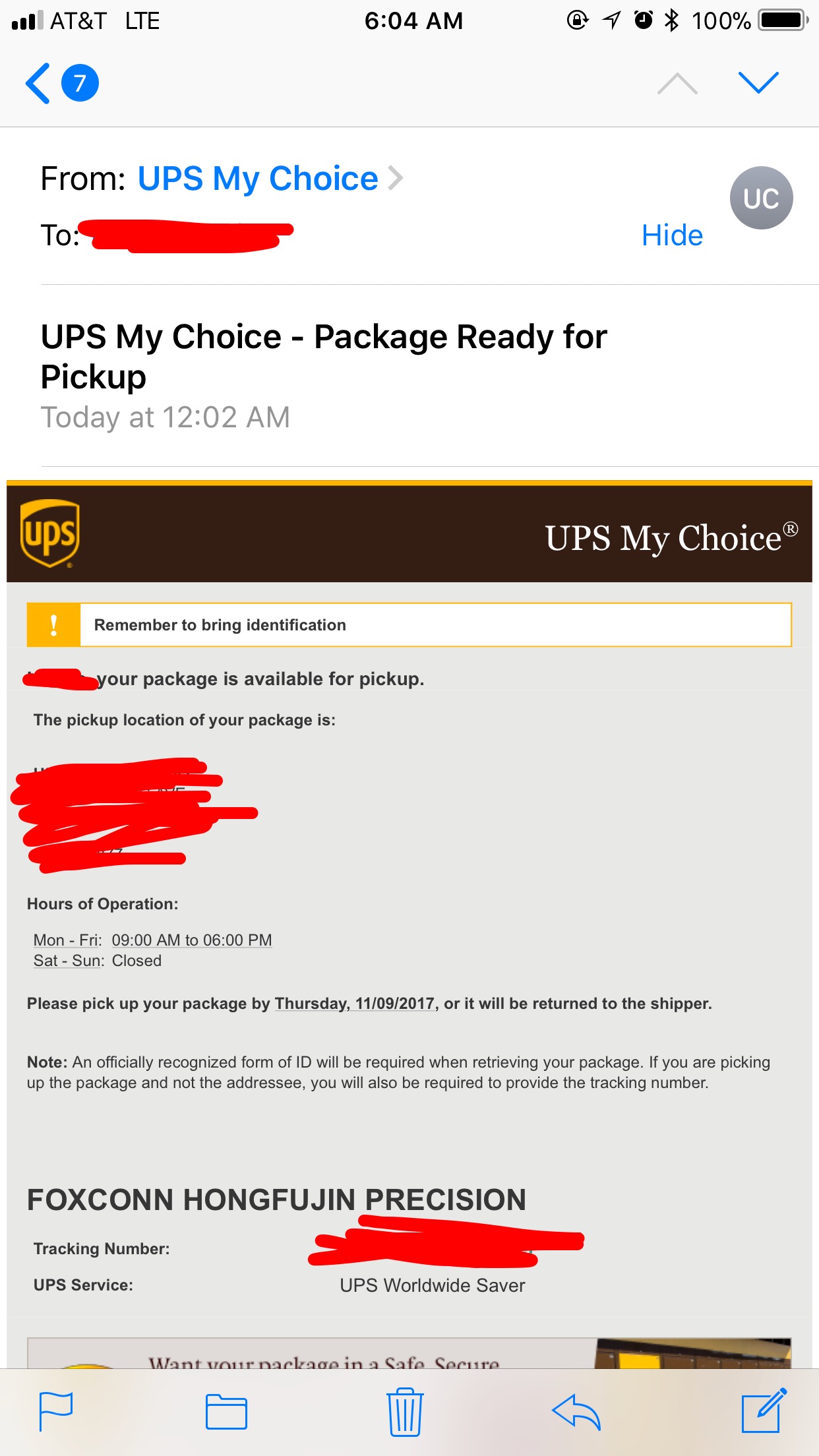819x1456 pixels.
Task: Reply using the arrow icon
Action: [576, 1412]
